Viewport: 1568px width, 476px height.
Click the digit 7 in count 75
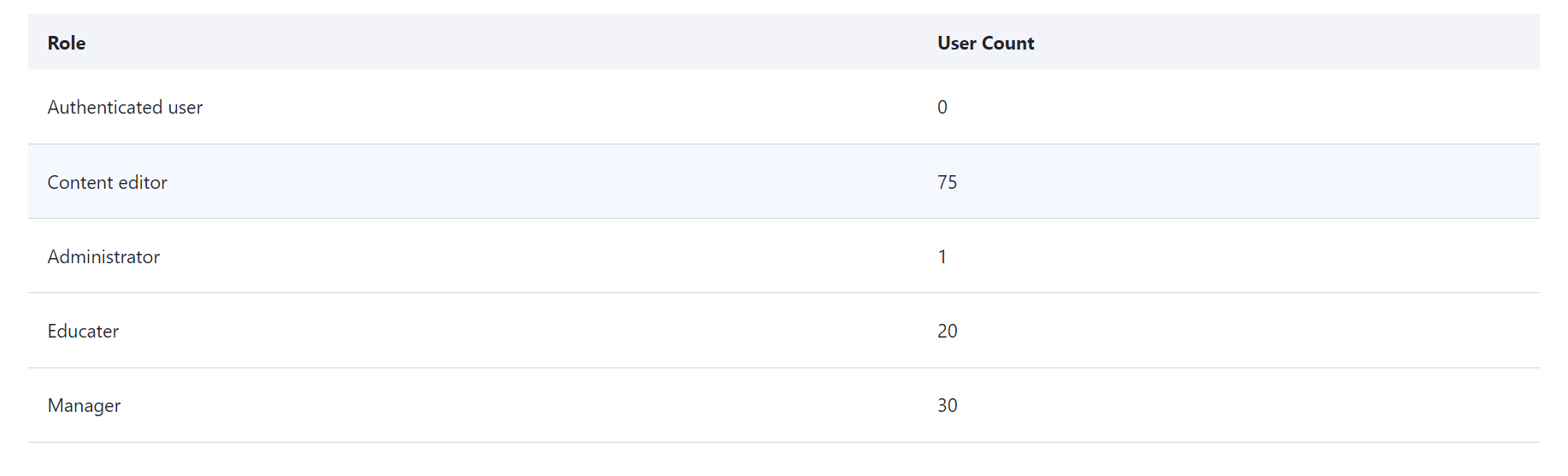coord(943,182)
